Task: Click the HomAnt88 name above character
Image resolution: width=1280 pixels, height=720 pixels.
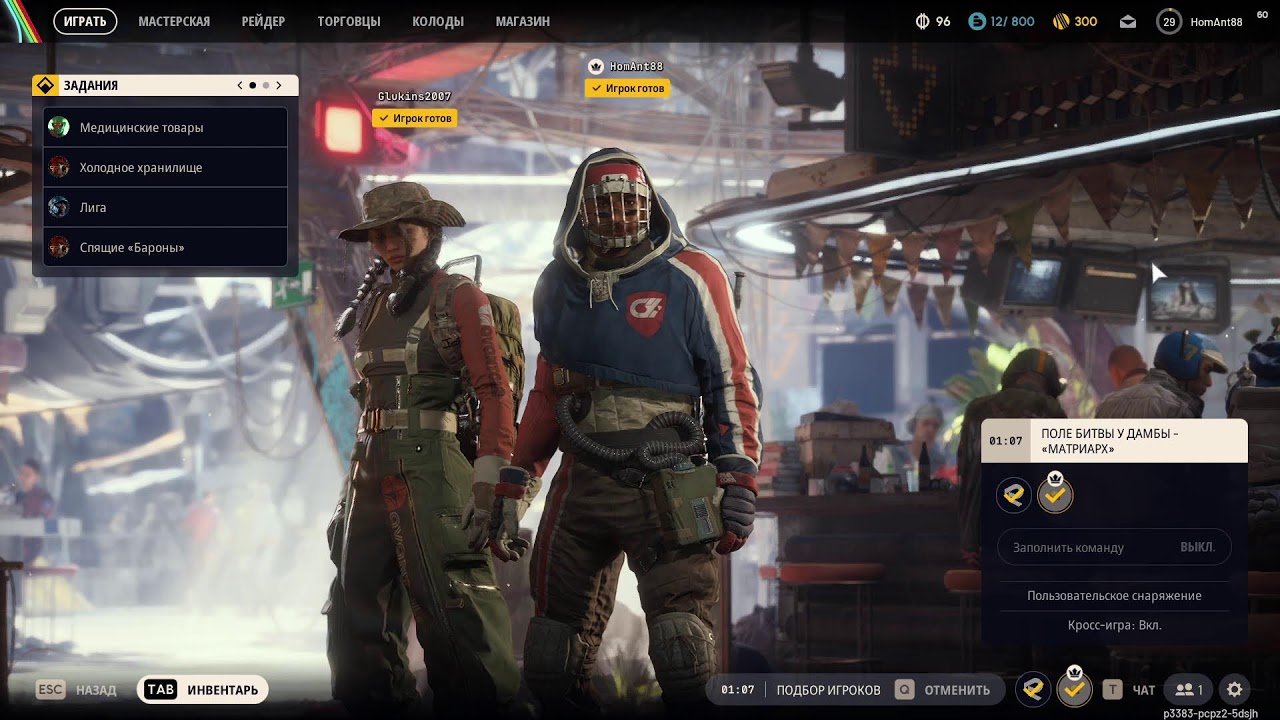Action: pyautogui.click(x=636, y=66)
